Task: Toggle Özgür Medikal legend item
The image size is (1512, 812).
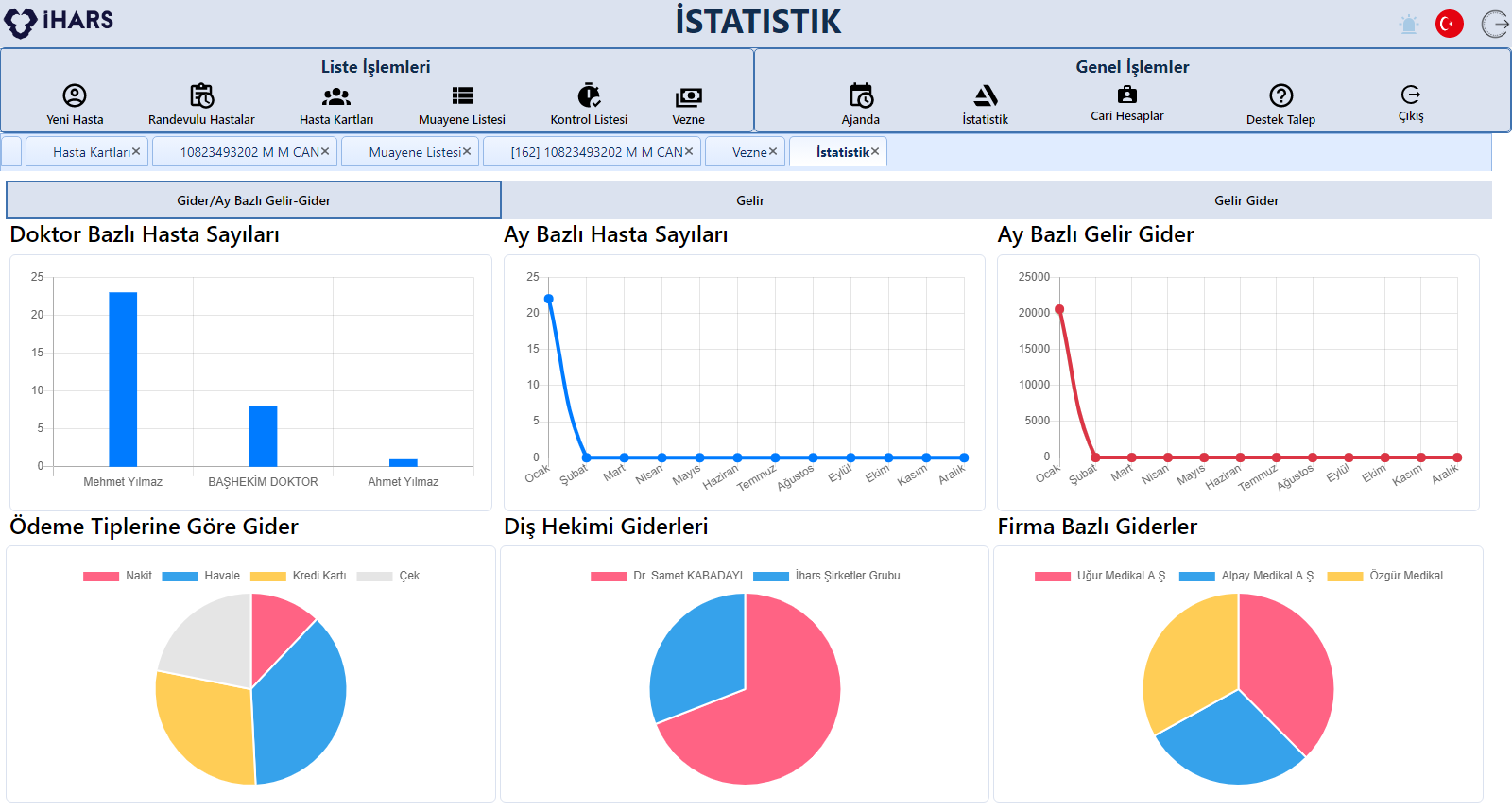Action: point(1384,576)
